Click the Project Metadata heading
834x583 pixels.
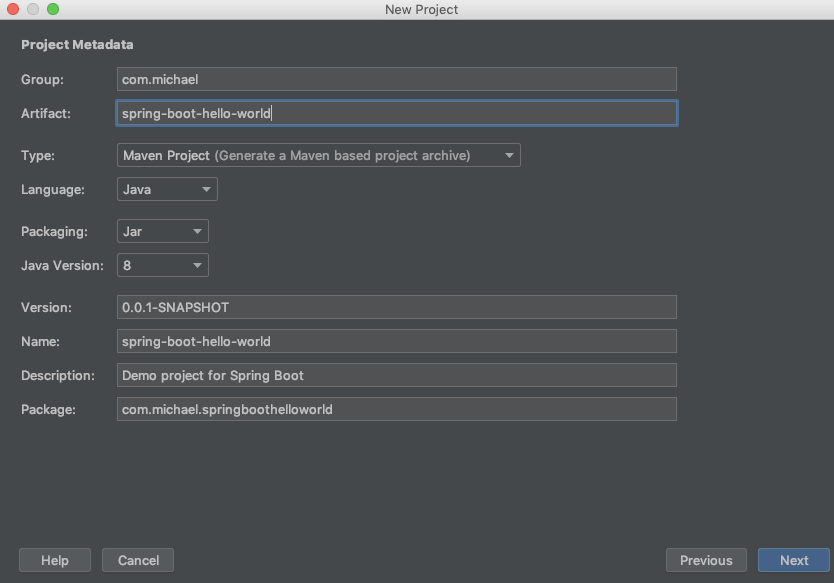pyautogui.click(x=77, y=45)
